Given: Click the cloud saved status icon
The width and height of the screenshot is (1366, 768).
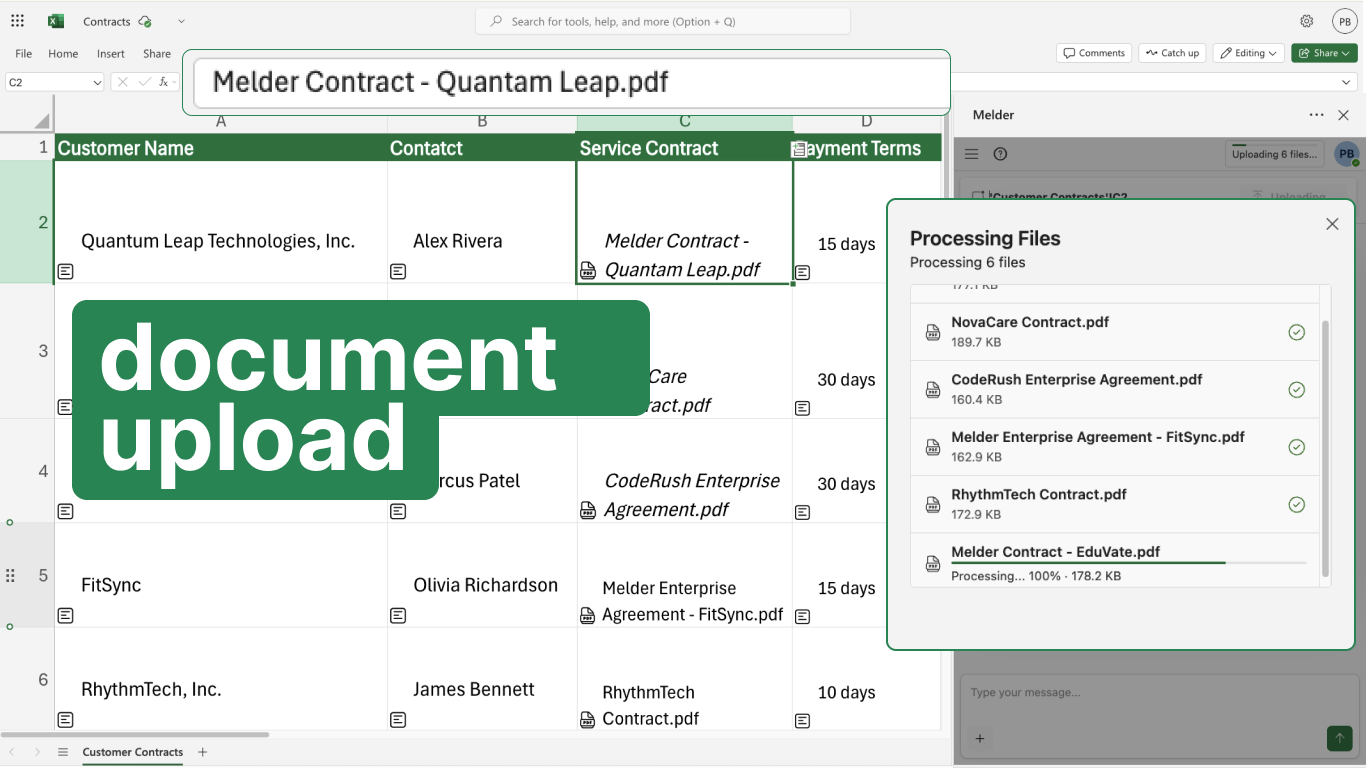Looking at the screenshot, I should tap(145, 21).
